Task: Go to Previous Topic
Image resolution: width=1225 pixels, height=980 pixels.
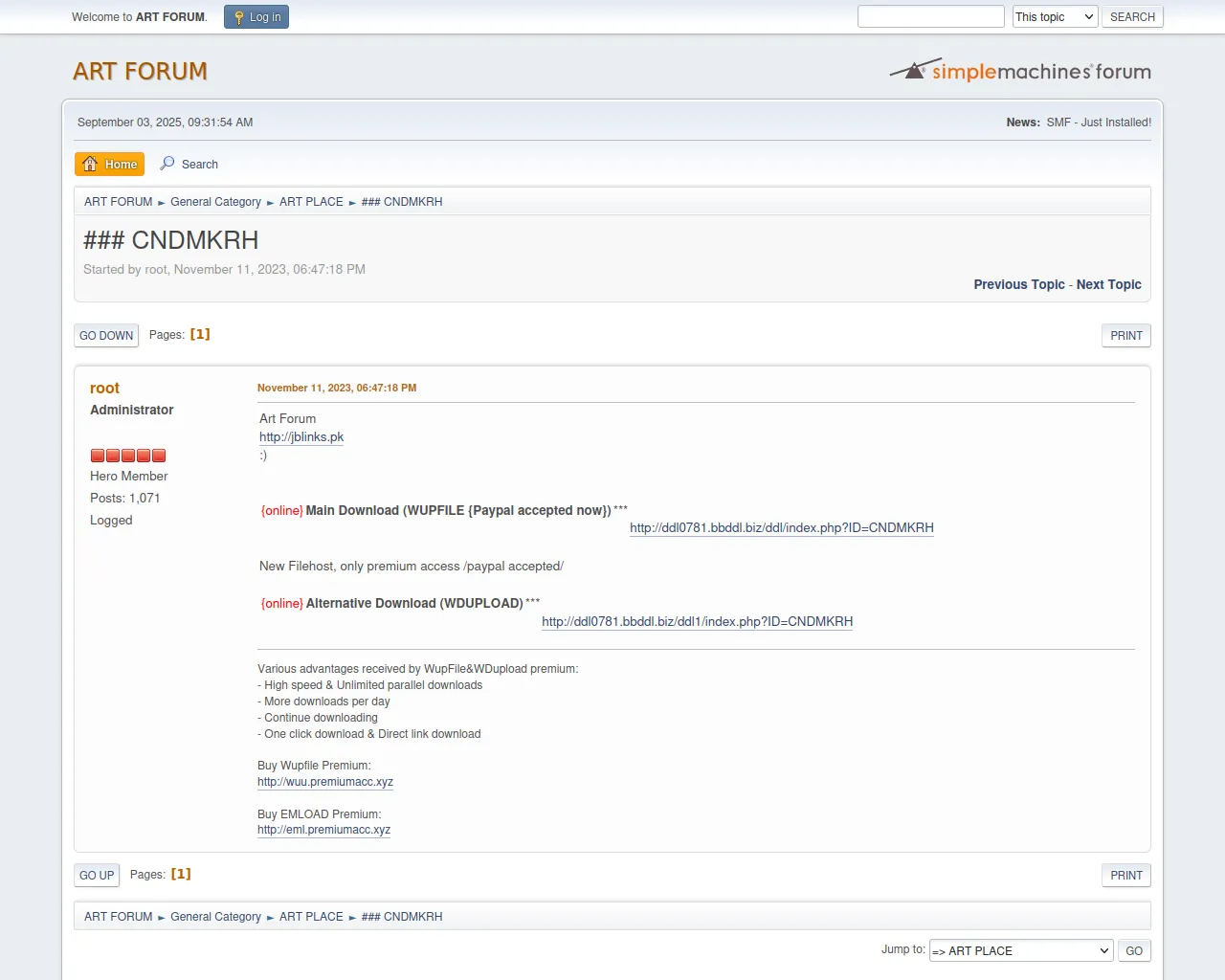Action: [1019, 284]
